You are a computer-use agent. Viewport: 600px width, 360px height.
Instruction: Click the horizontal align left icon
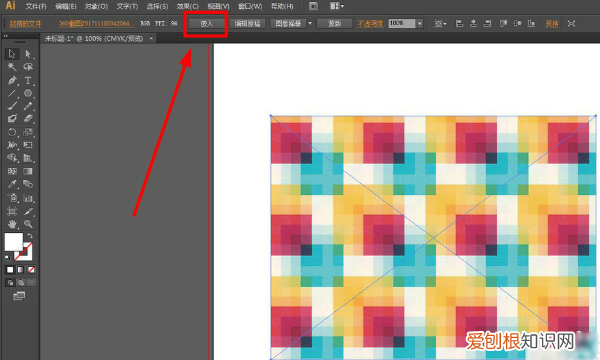point(459,23)
